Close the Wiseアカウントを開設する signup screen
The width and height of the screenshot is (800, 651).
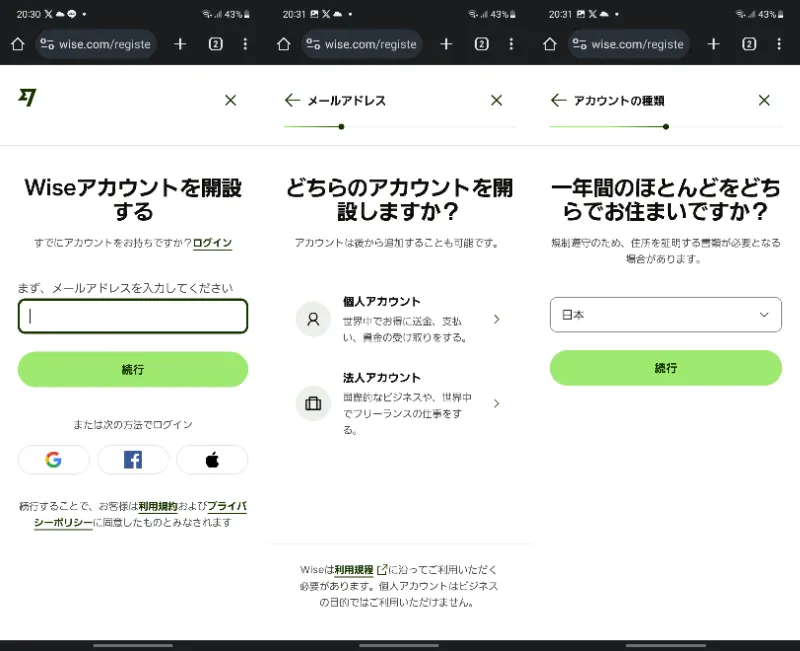coord(231,101)
